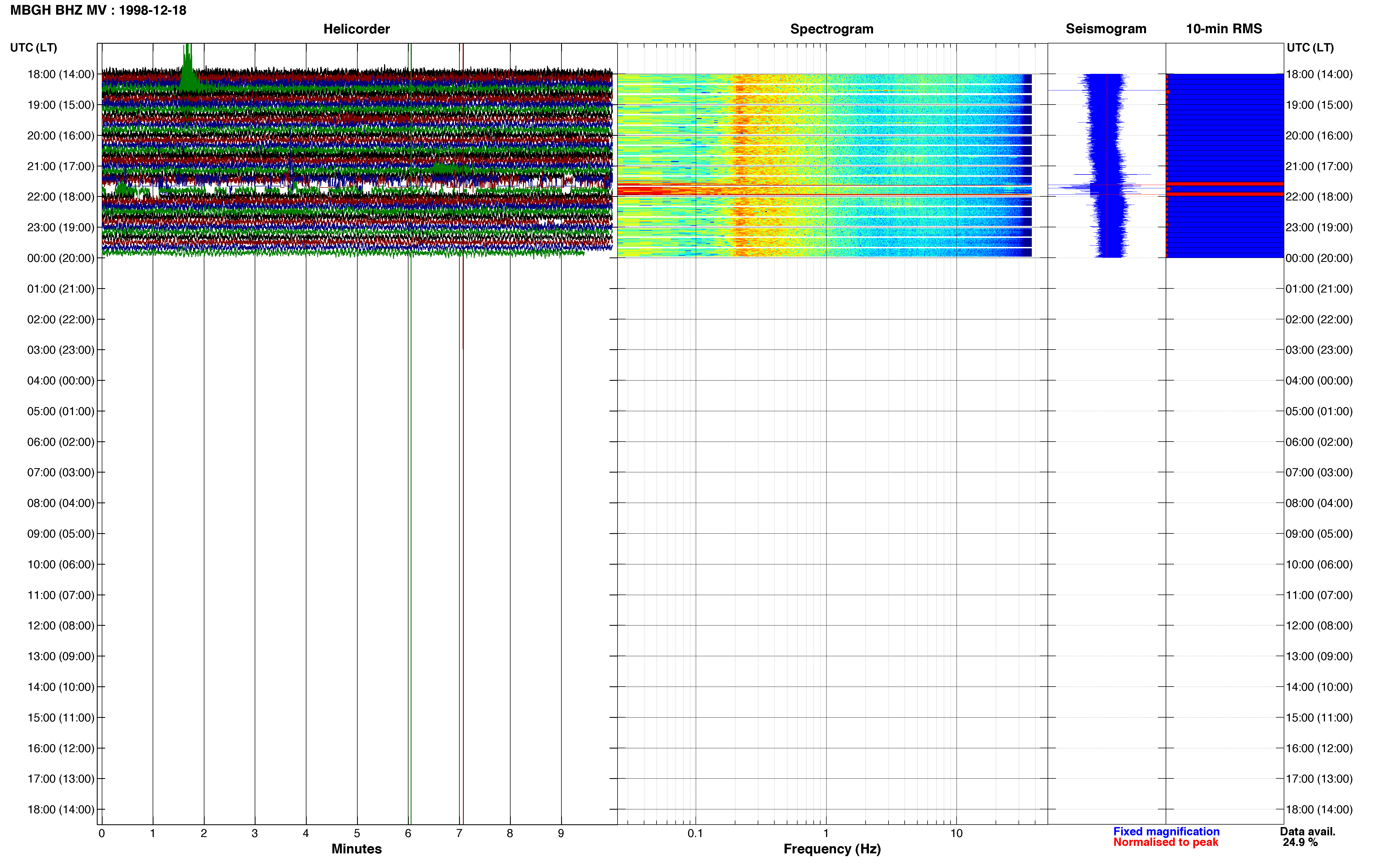
Task: Click the '5' minutes tick label
Action: pos(357,833)
